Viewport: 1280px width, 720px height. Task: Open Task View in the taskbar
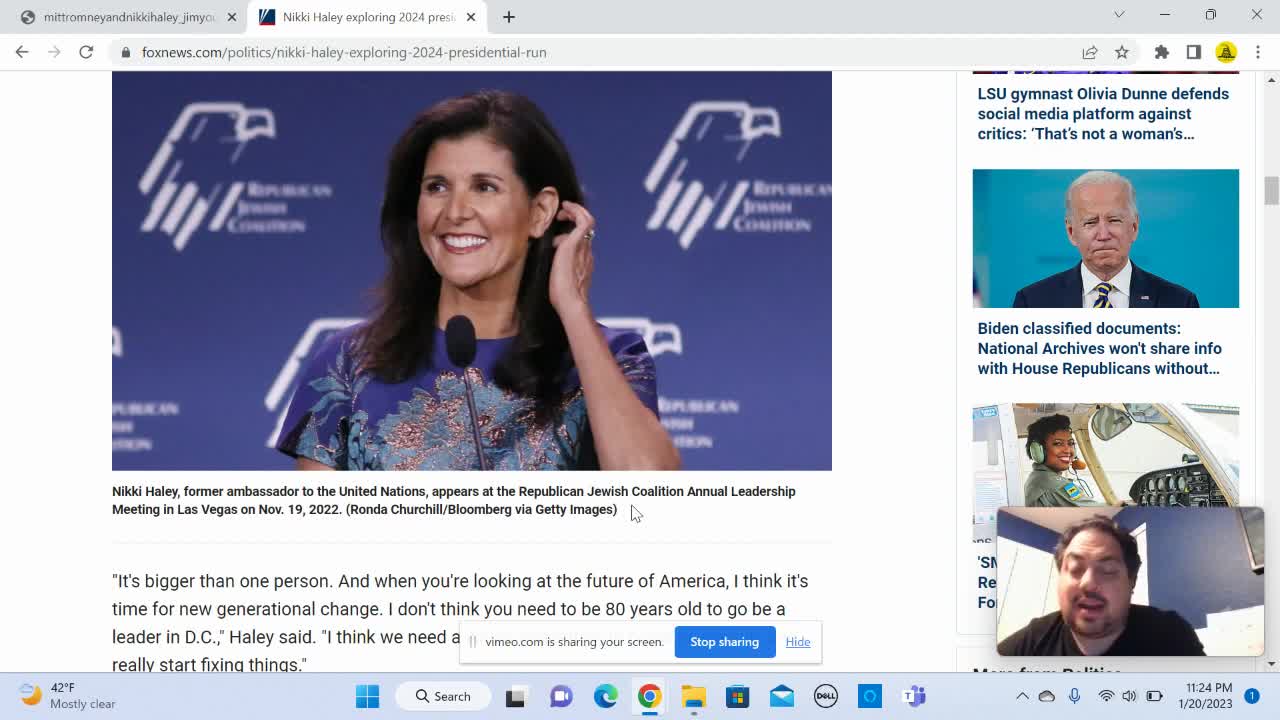point(515,696)
